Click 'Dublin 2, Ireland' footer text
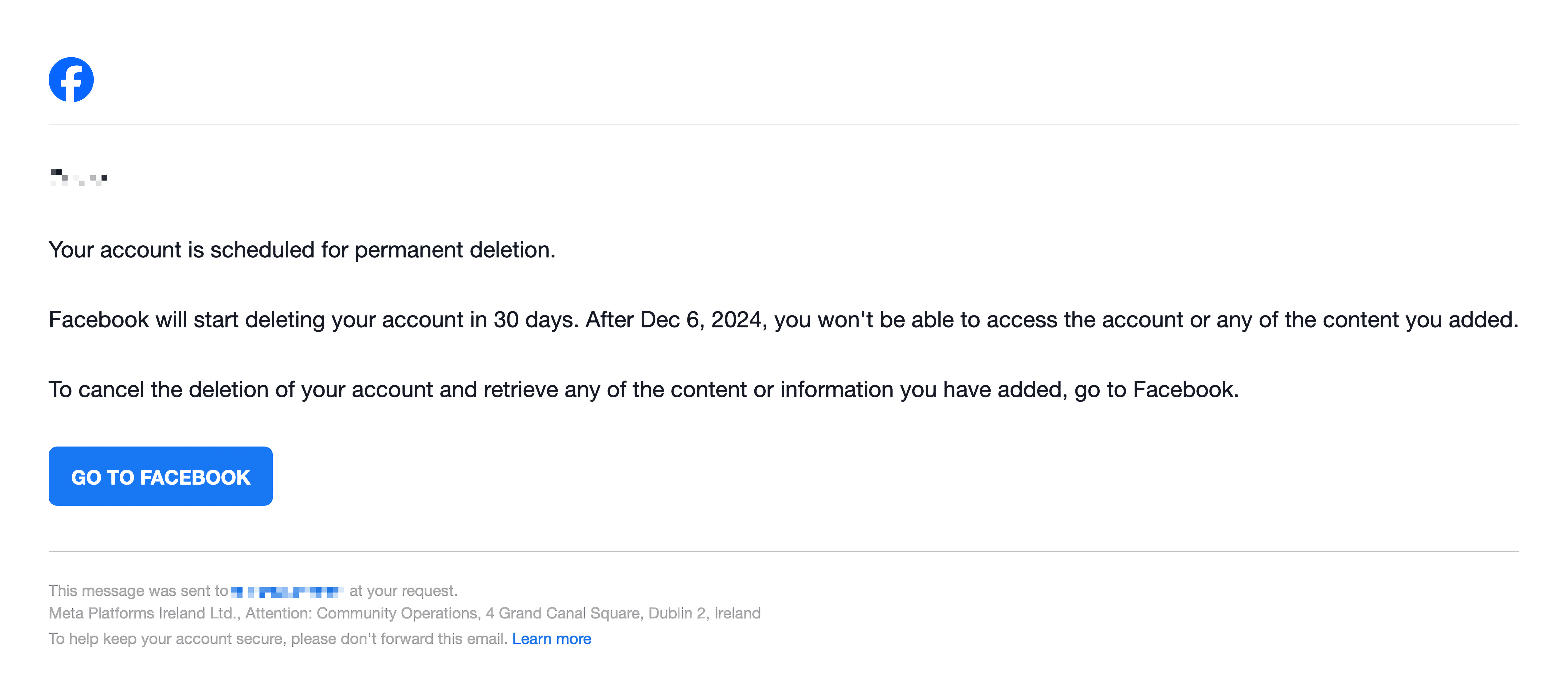 click(704, 613)
